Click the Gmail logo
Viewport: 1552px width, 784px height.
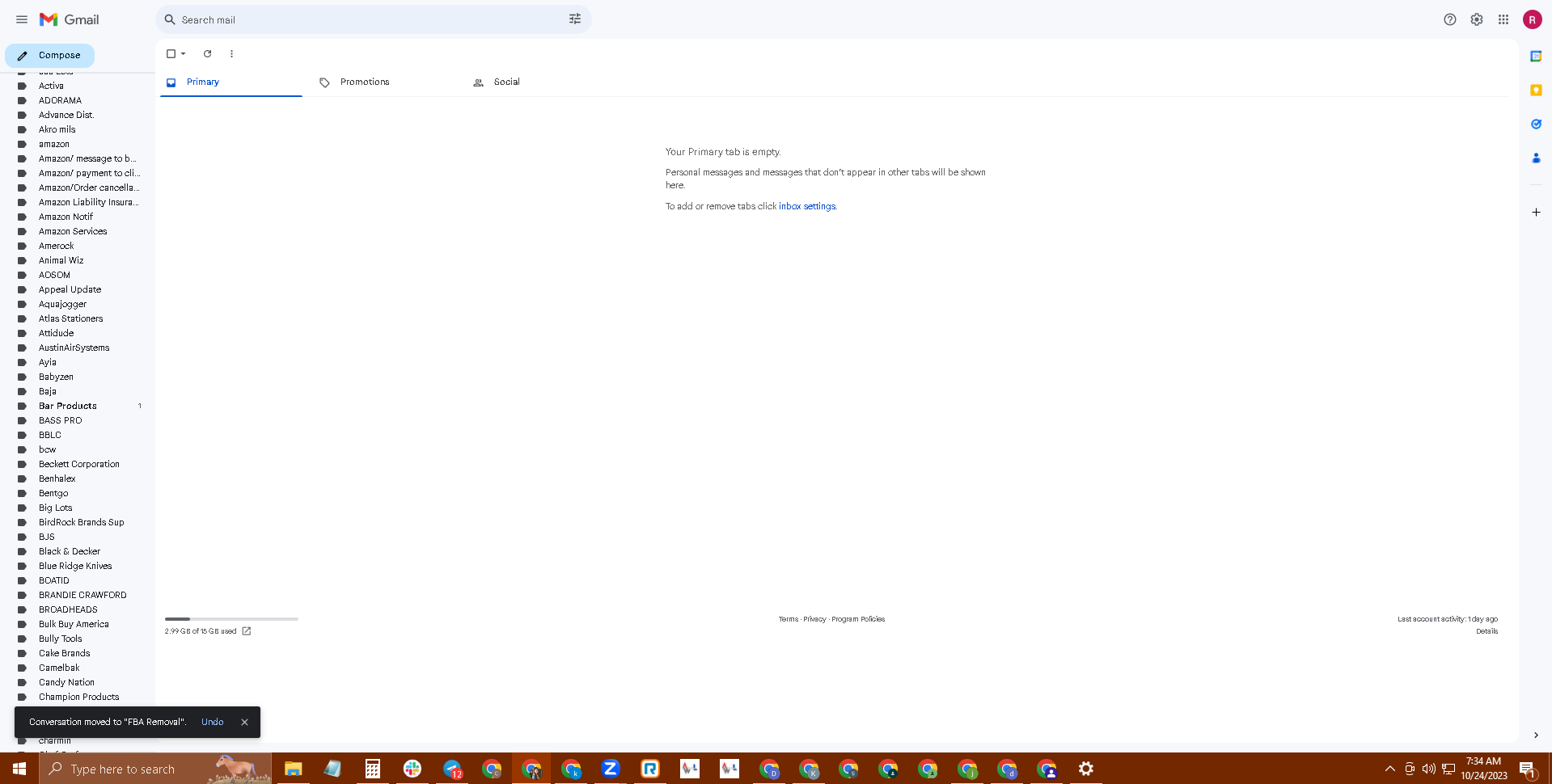(x=70, y=19)
